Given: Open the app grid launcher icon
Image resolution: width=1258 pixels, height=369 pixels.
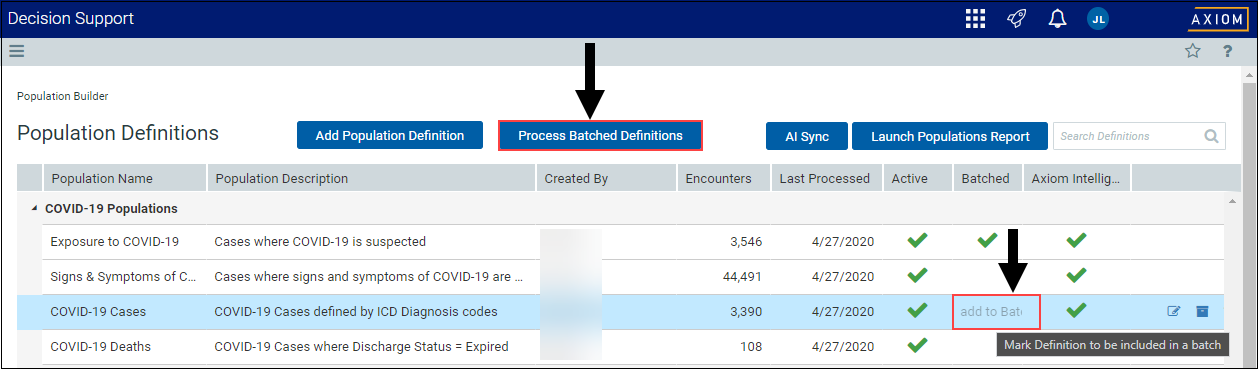Looking at the screenshot, I should pos(975,19).
